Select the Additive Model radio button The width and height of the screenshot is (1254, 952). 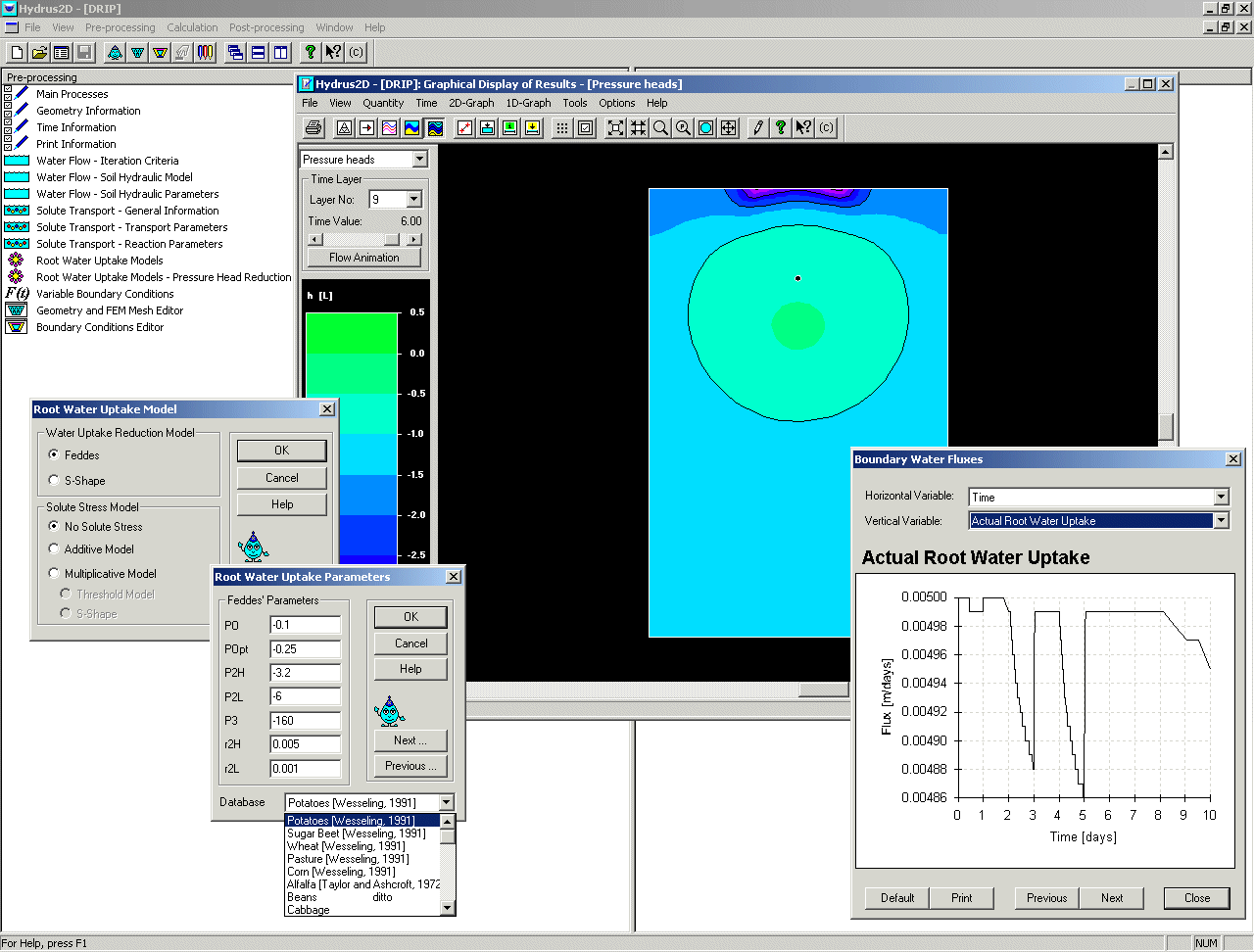[x=54, y=548]
